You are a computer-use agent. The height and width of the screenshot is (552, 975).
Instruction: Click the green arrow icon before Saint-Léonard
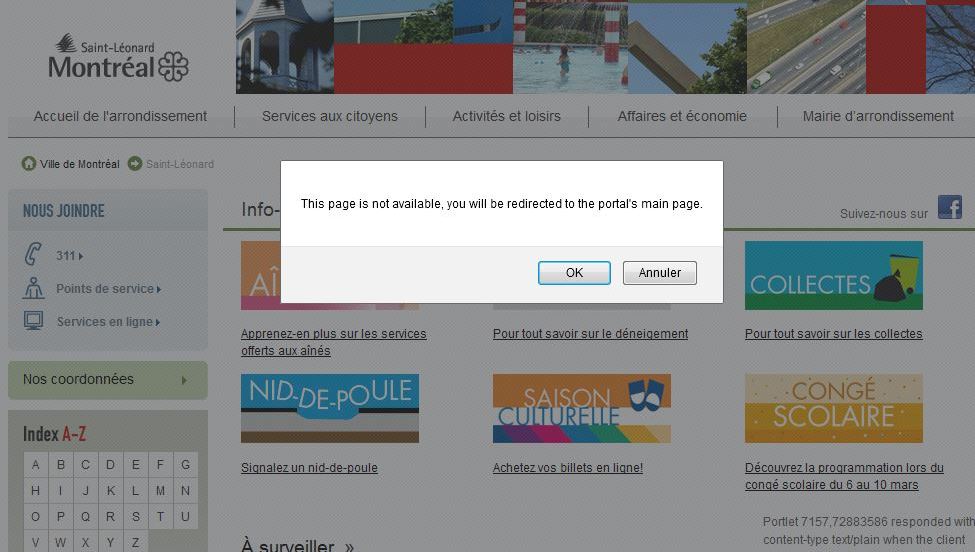tap(134, 164)
